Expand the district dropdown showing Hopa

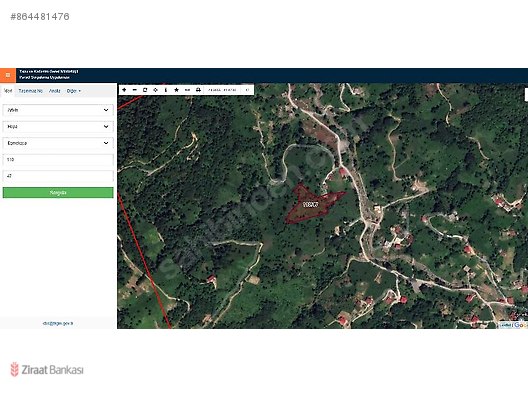58,127
